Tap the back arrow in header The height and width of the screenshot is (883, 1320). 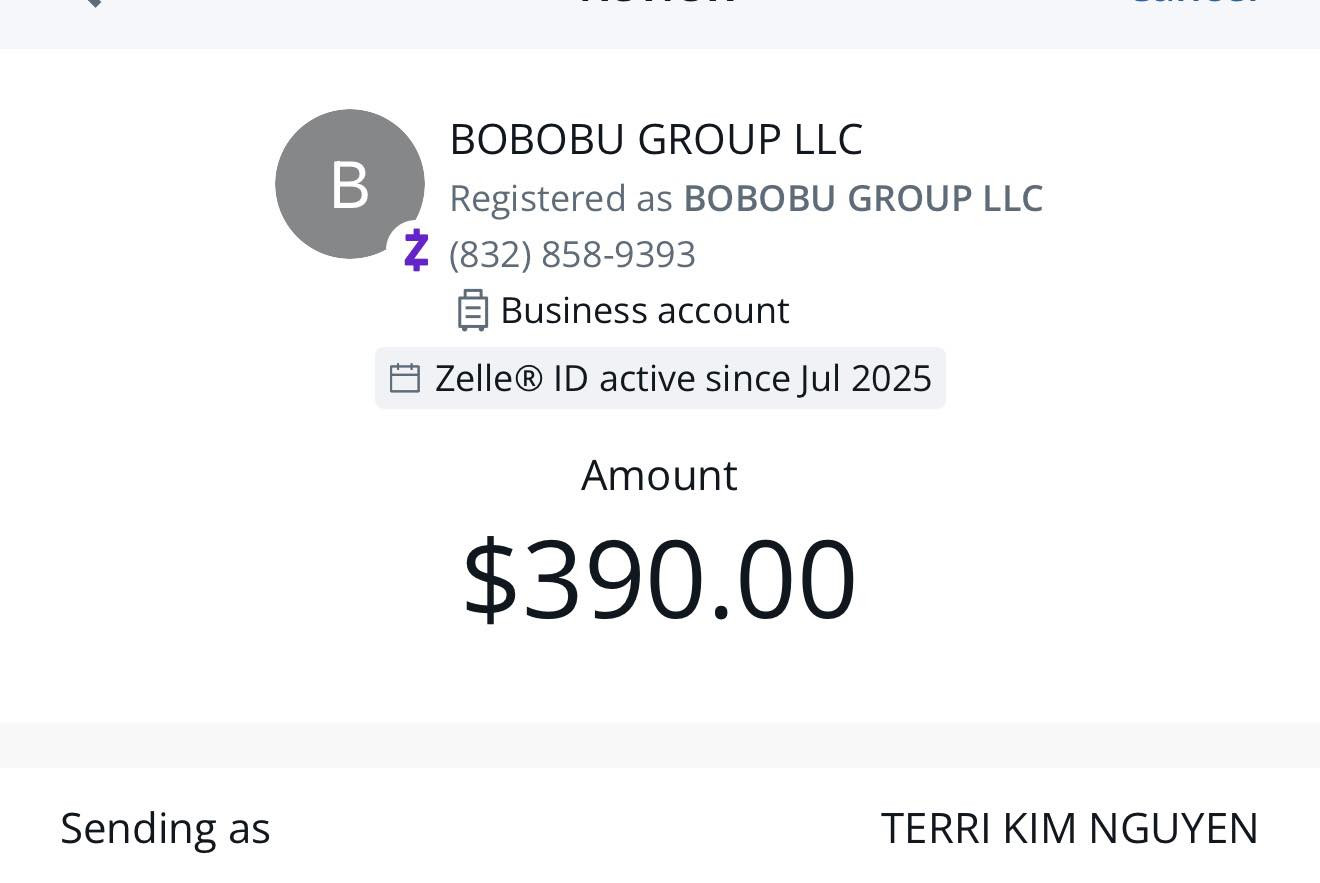92,3
